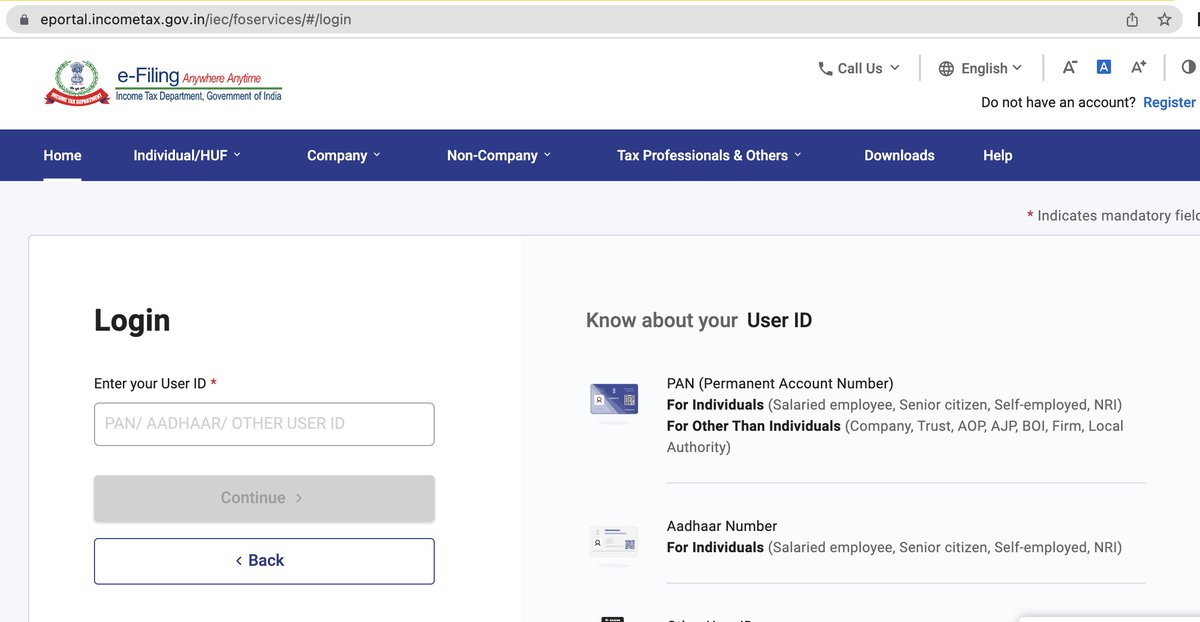This screenshot has width=1200, height=622.
Task: Bookmark this page with the star icon
Action: click(1164, 19)
